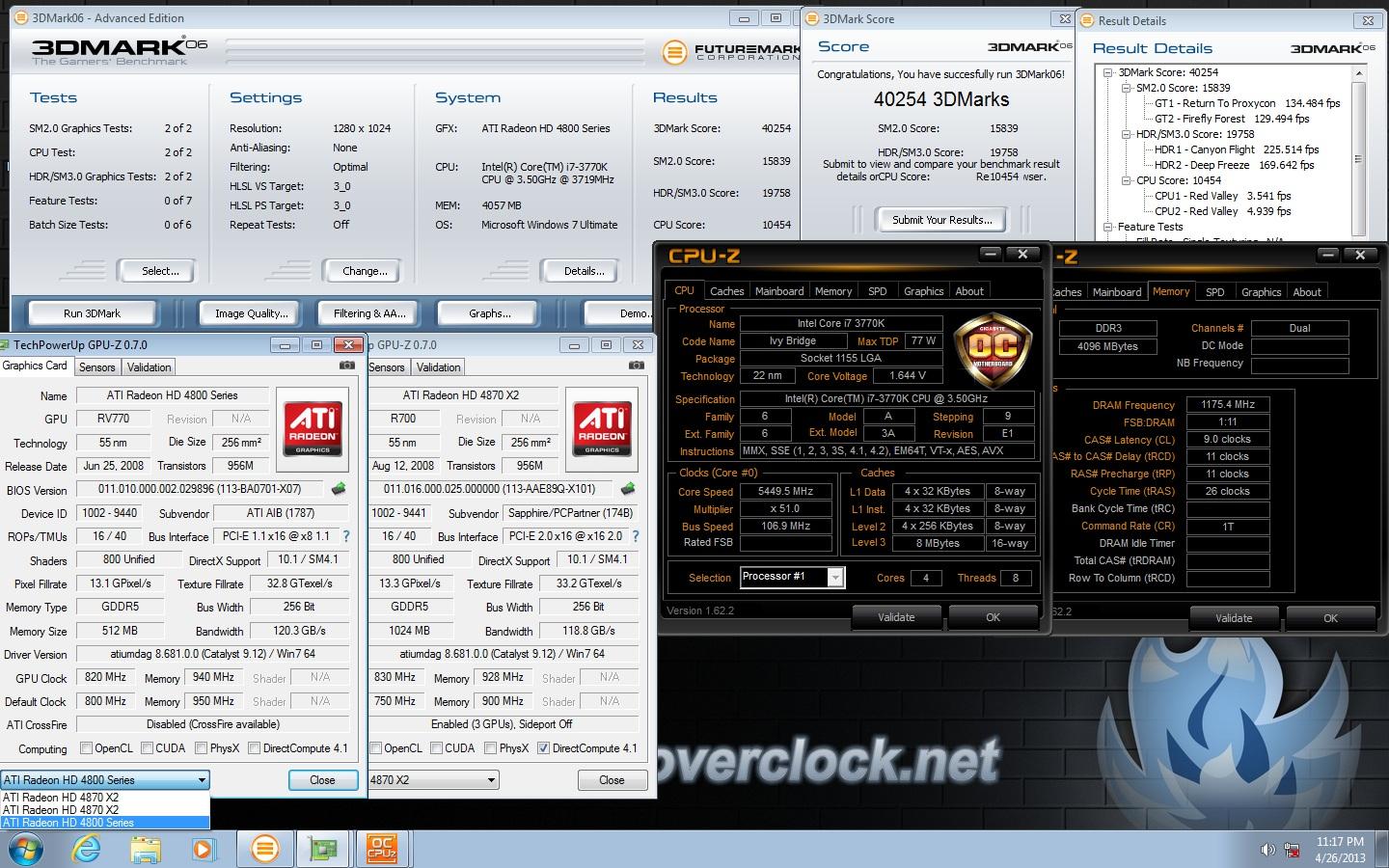Choose first ATI Radeon HD 4870 X2 entry
Viewport: 1389px width, 868px height.
point(105,798)
